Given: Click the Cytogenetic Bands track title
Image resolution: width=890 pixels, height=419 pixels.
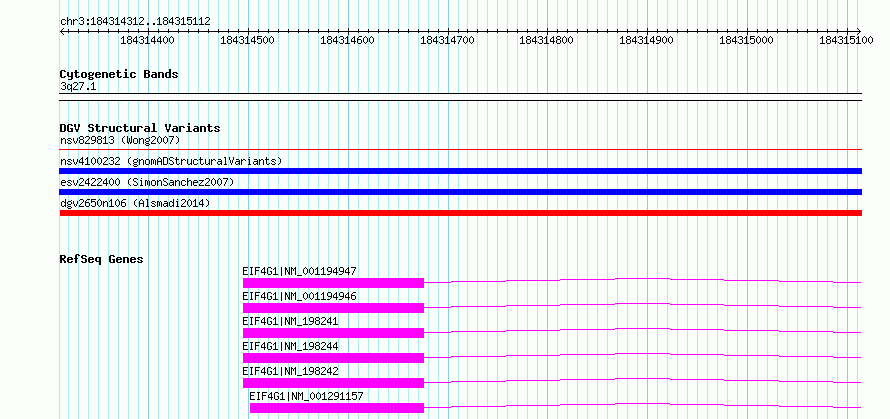Looking at the screenshot, I should pyautogui.click(x=119, y=74).
